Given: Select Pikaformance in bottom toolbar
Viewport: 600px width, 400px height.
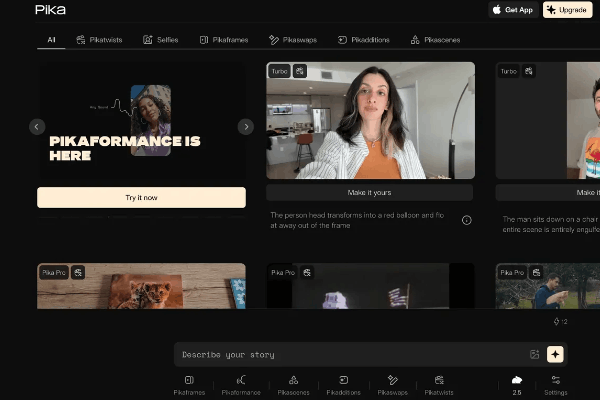Looking at the screenshot, I should [241, 385].
